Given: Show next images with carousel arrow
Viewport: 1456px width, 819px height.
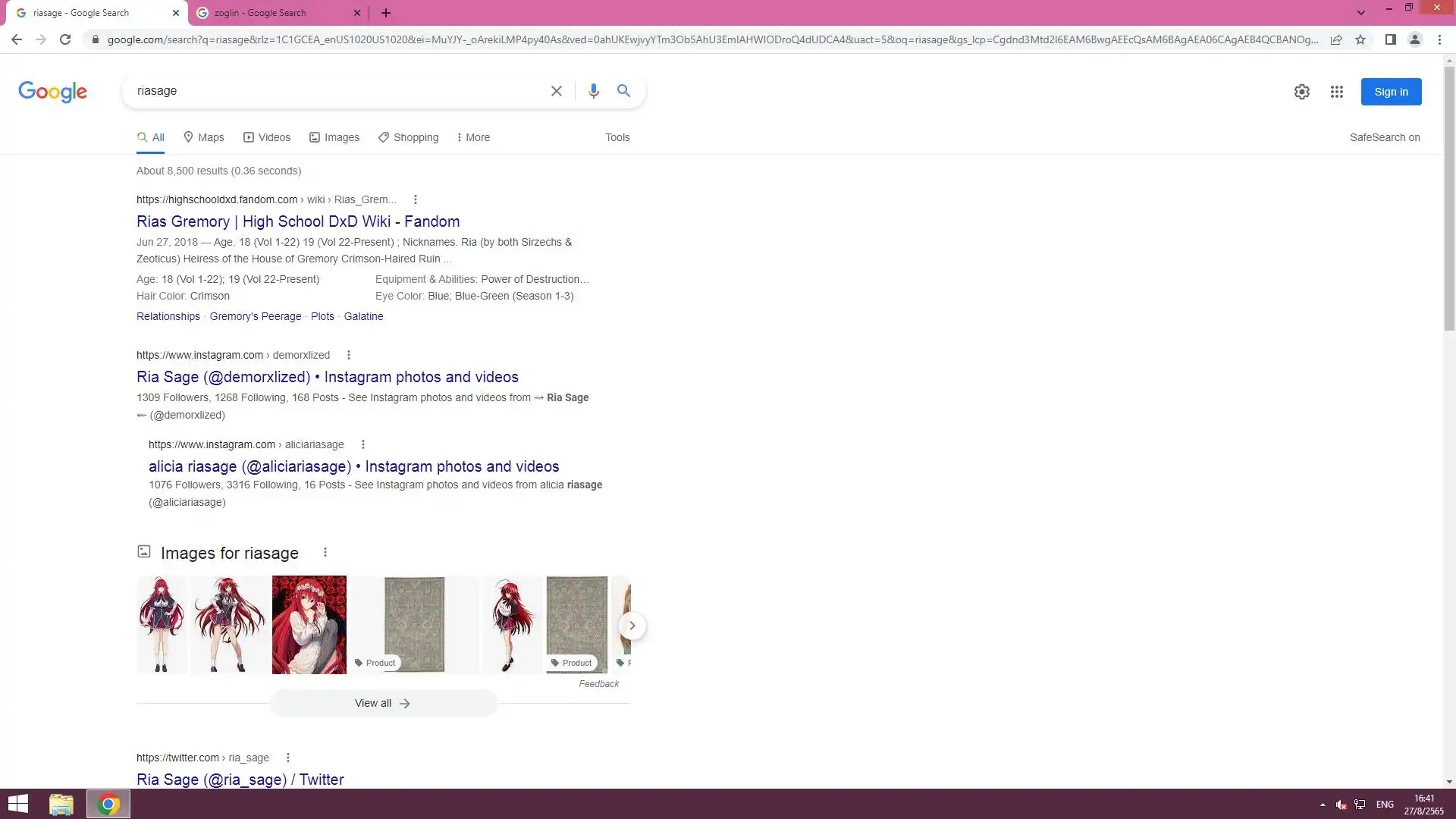Looking at the screenshot, I should click(x=632, y=626).
